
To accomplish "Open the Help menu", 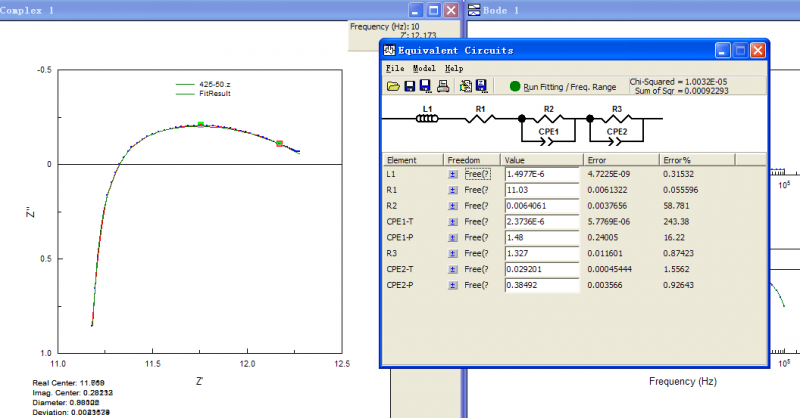I will coord(454,68).
